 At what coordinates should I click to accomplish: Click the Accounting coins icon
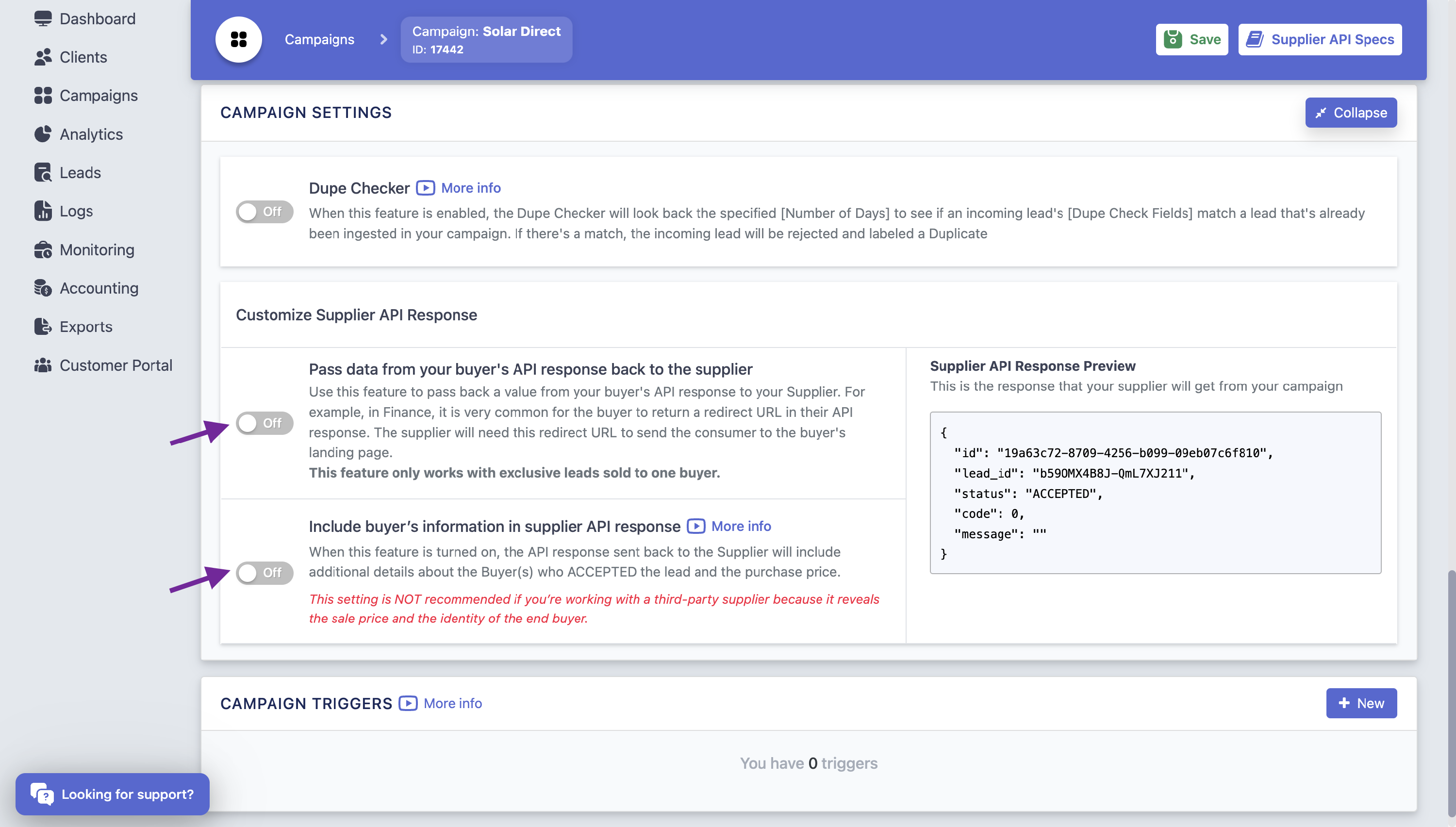click(x=43, y=288)
